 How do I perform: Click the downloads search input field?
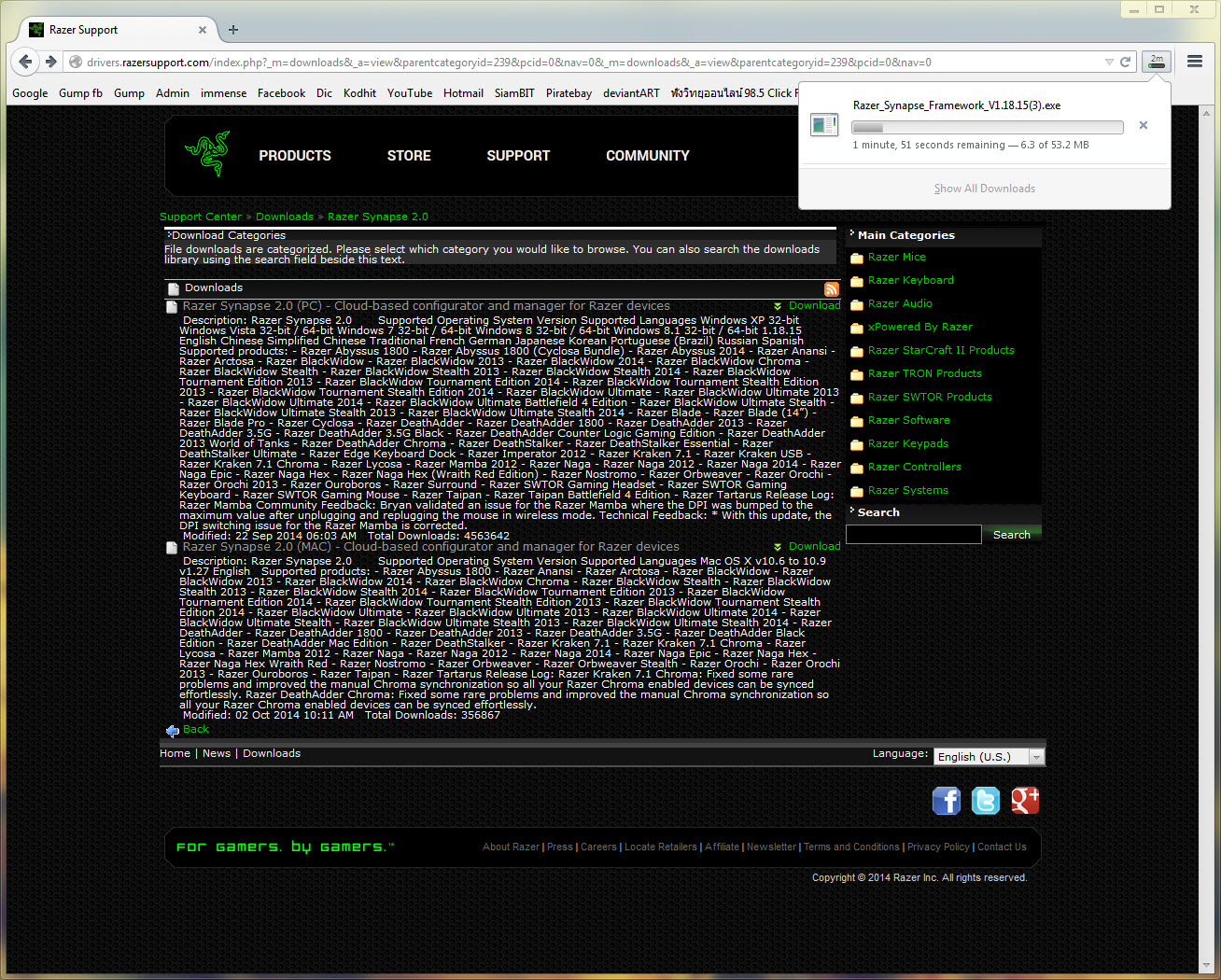coord(914,534)
